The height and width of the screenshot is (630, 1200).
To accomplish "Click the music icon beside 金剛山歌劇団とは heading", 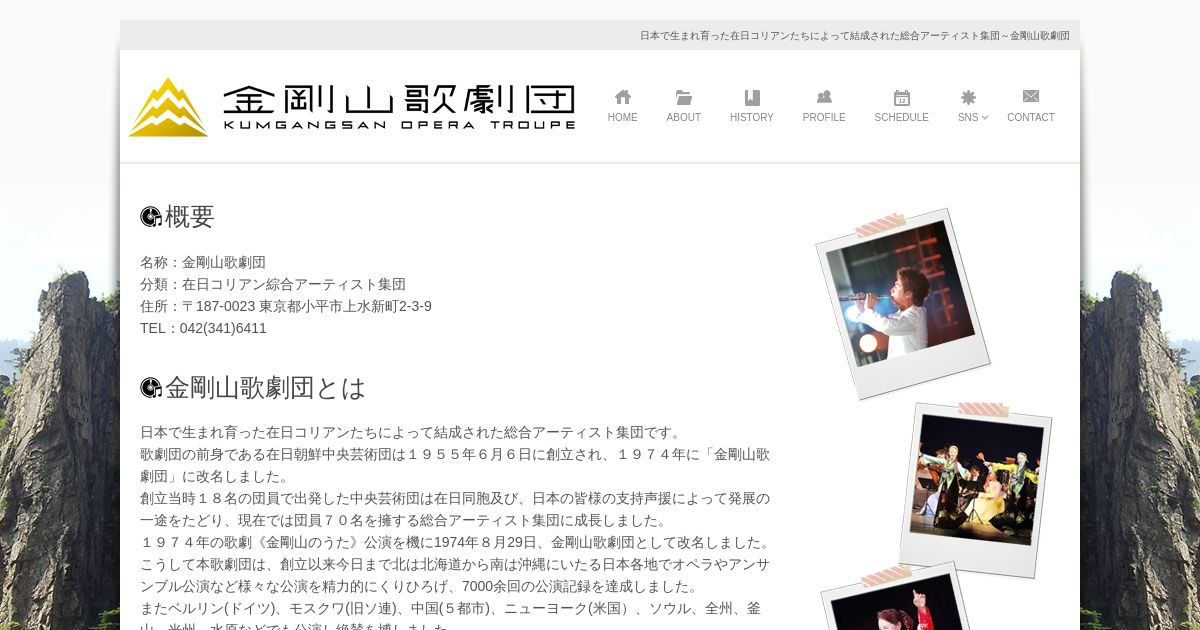I will (x=151, y=388).
